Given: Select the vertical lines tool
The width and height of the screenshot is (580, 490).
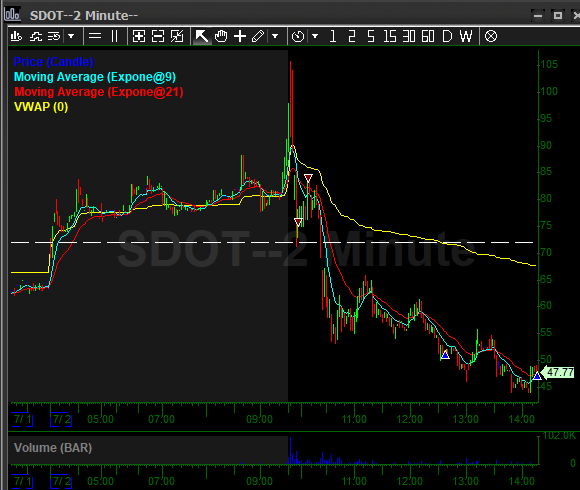Looking at the screenshot, I should [x=114, y=36].
